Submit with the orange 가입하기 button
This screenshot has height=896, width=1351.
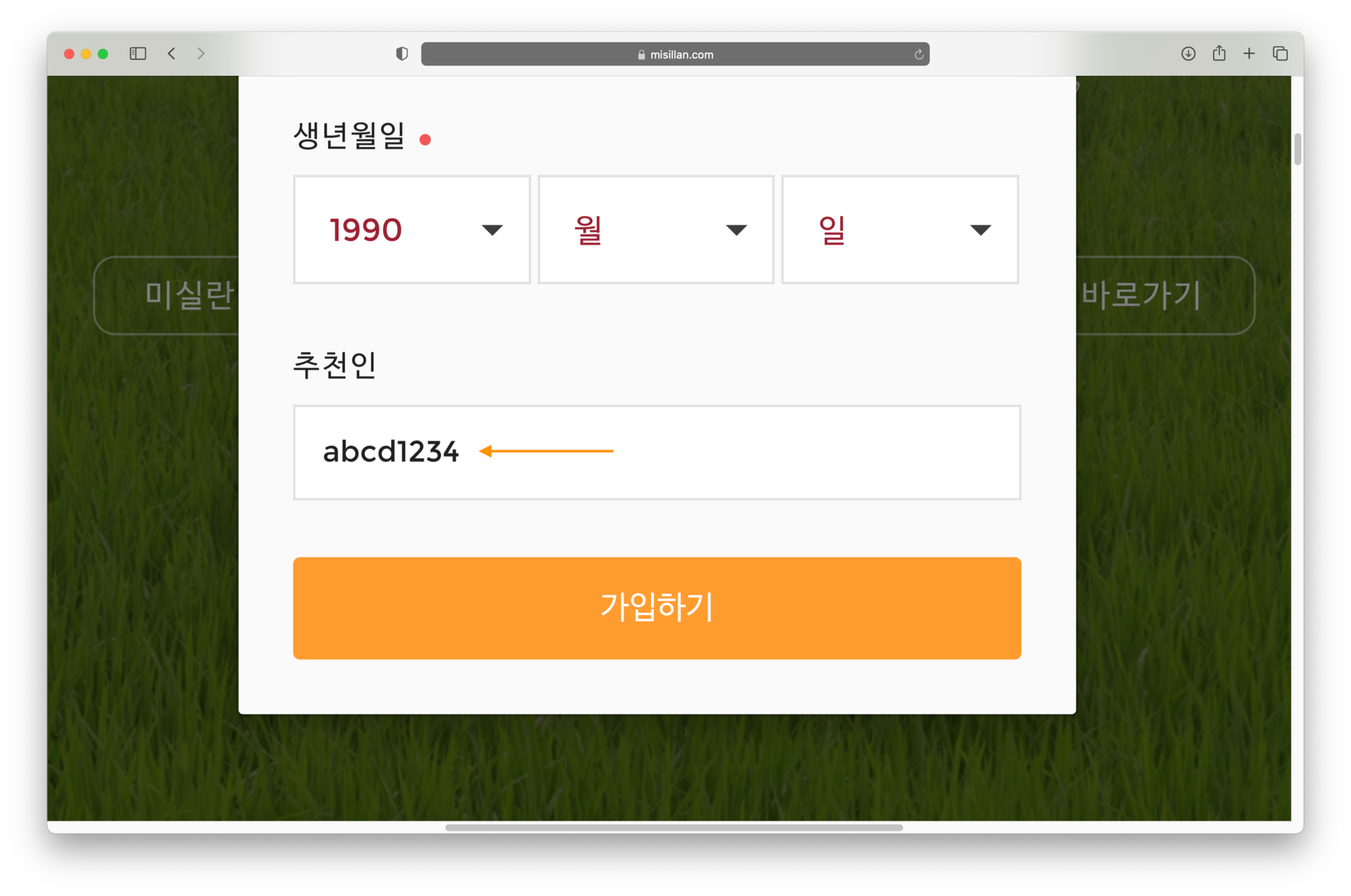[657, 608]
